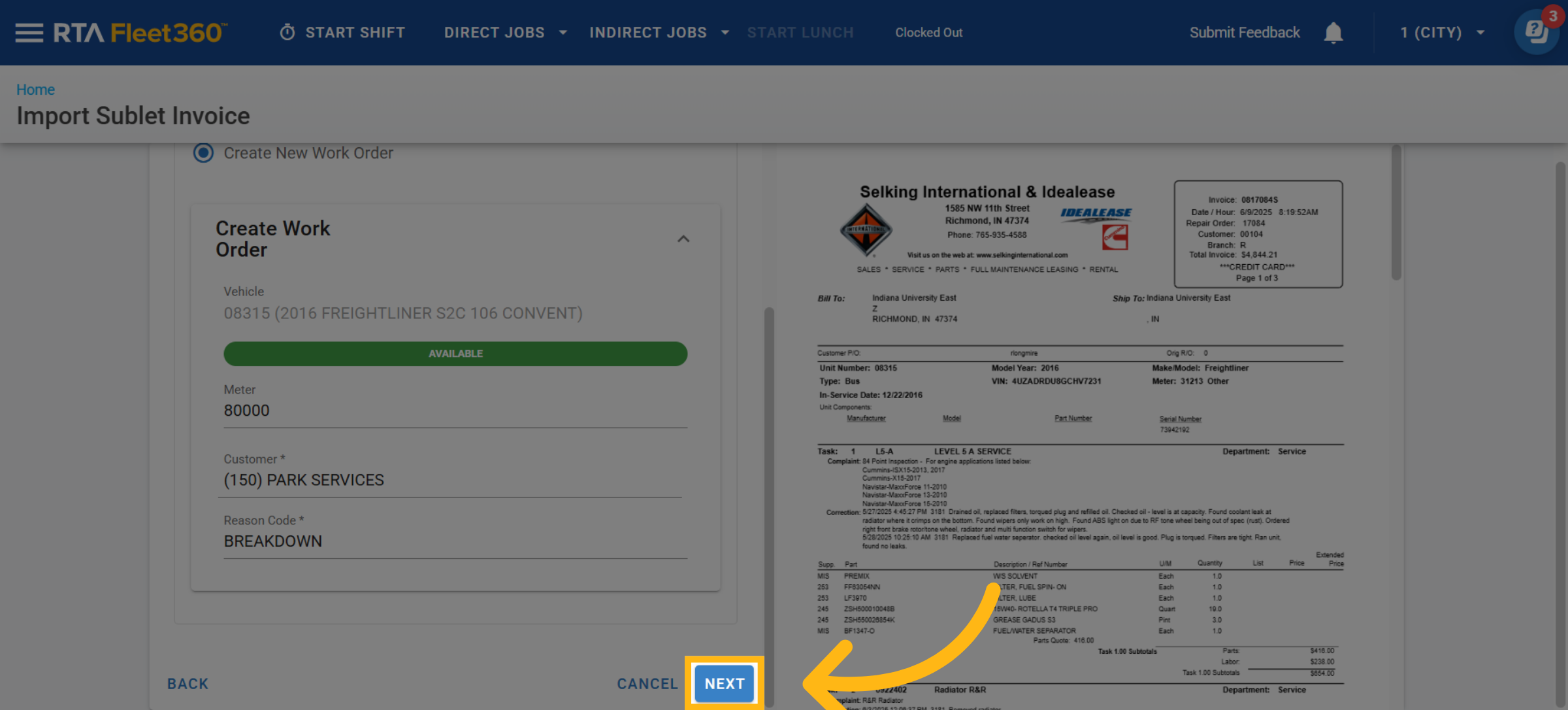1568x710 pixels.
Task: Open the hamburger navigation menu
Action: 29,33
